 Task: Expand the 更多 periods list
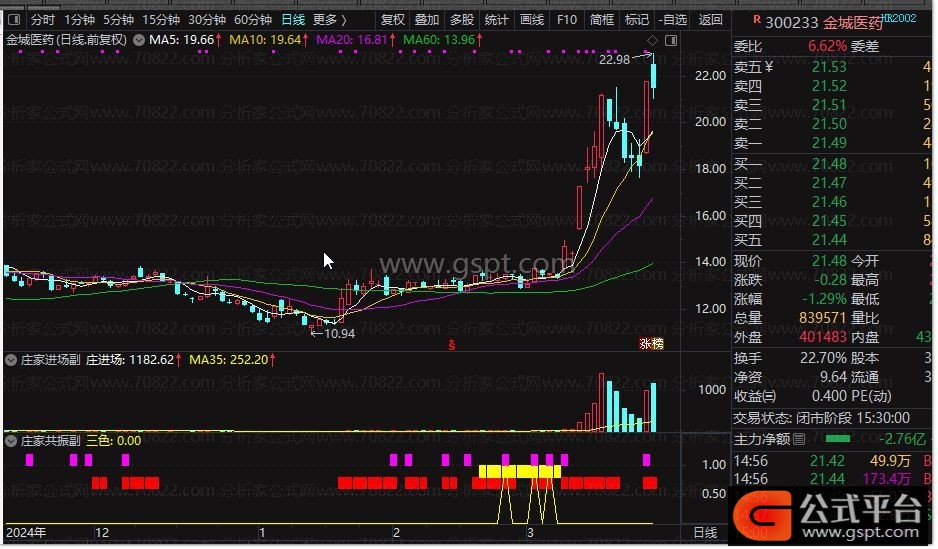[330, 20]
